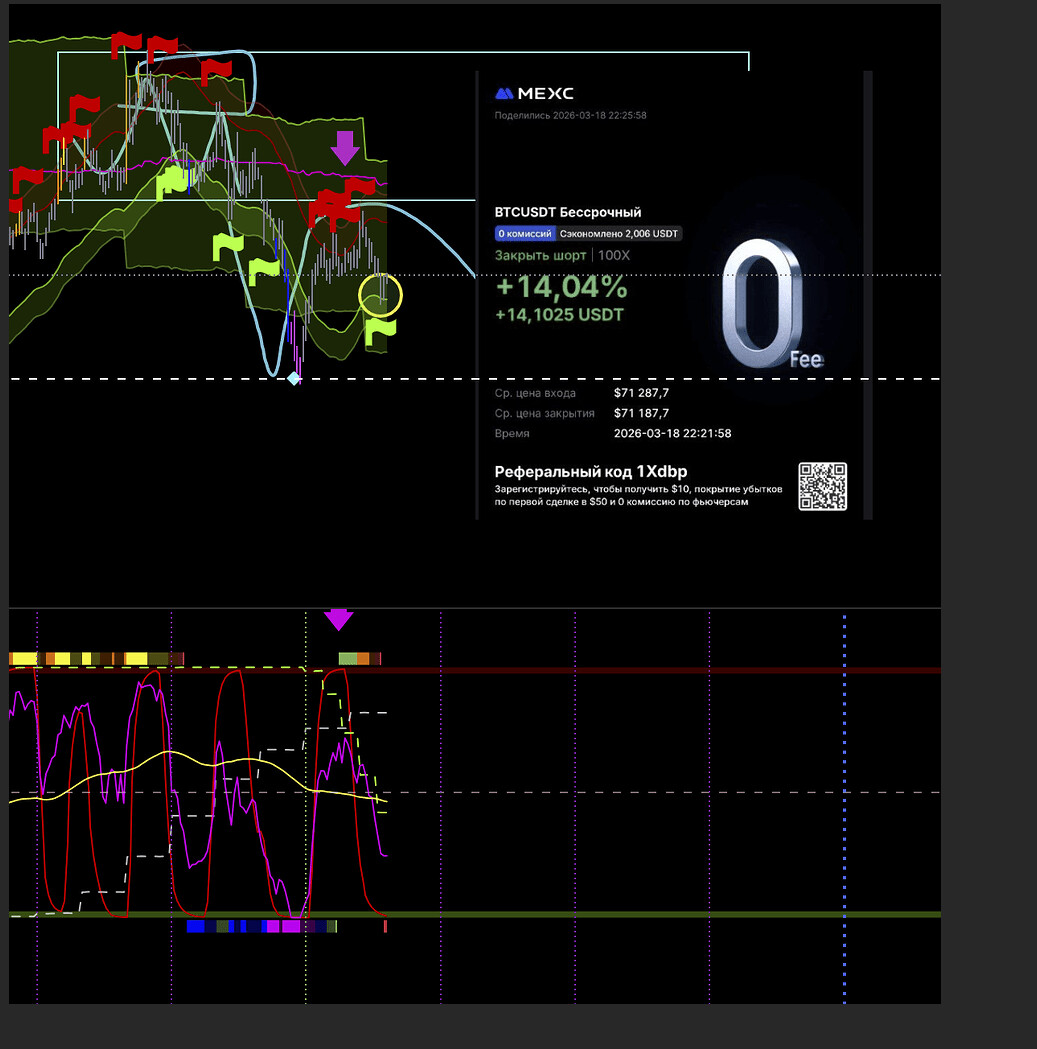Click the purple triangle marker above the oscillator
The height and width of the screenshot is (1049, 1037).
coord(338,619)
